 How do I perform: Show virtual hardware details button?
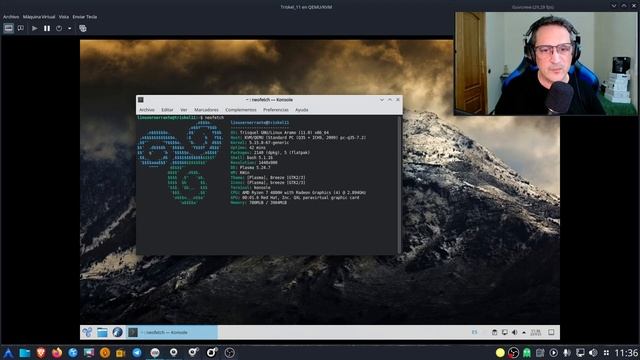coord(21,29)
